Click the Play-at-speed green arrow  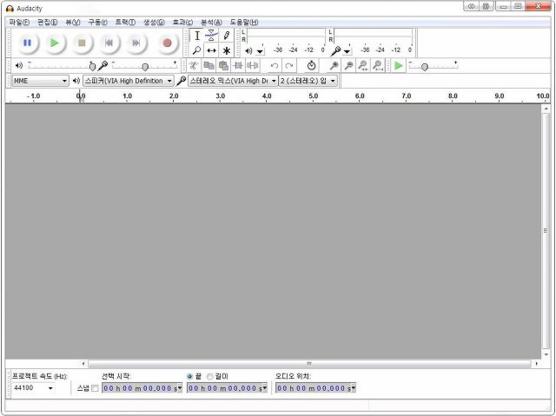[398, 66]
